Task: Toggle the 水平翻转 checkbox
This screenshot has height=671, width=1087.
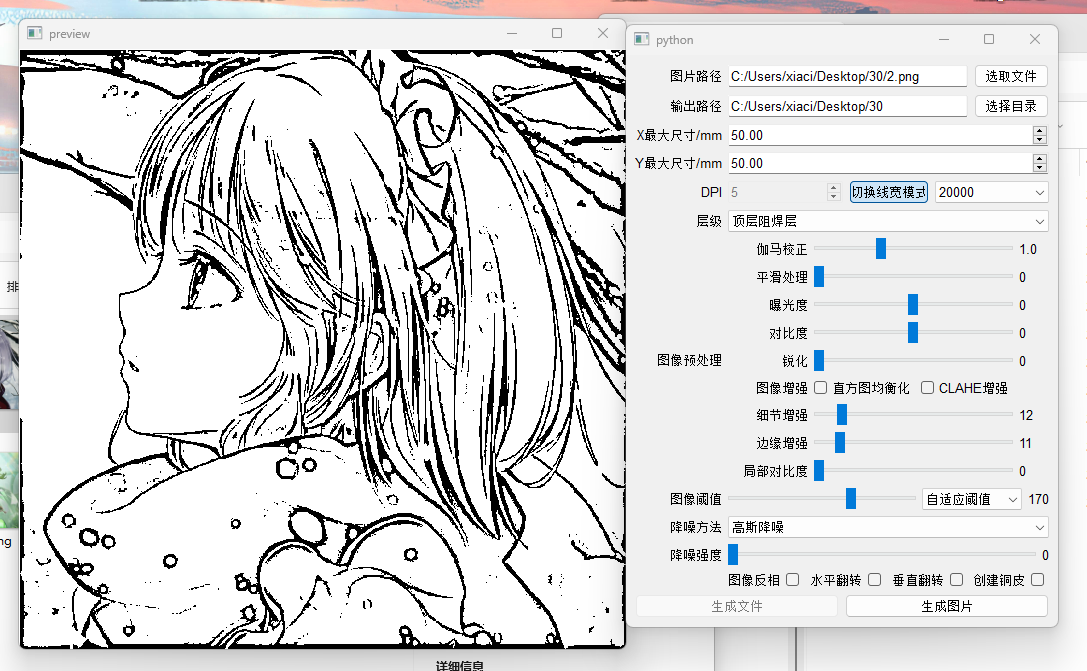Action: tap(875, 580)
